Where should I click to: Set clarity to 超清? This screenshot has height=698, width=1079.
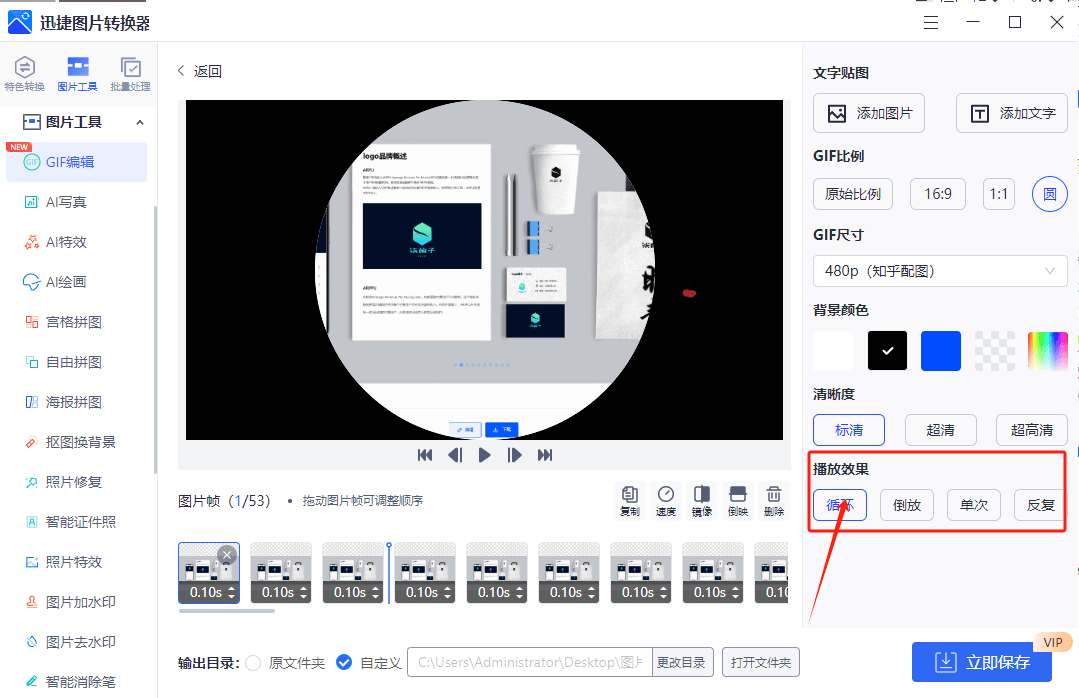coord(941,430)
